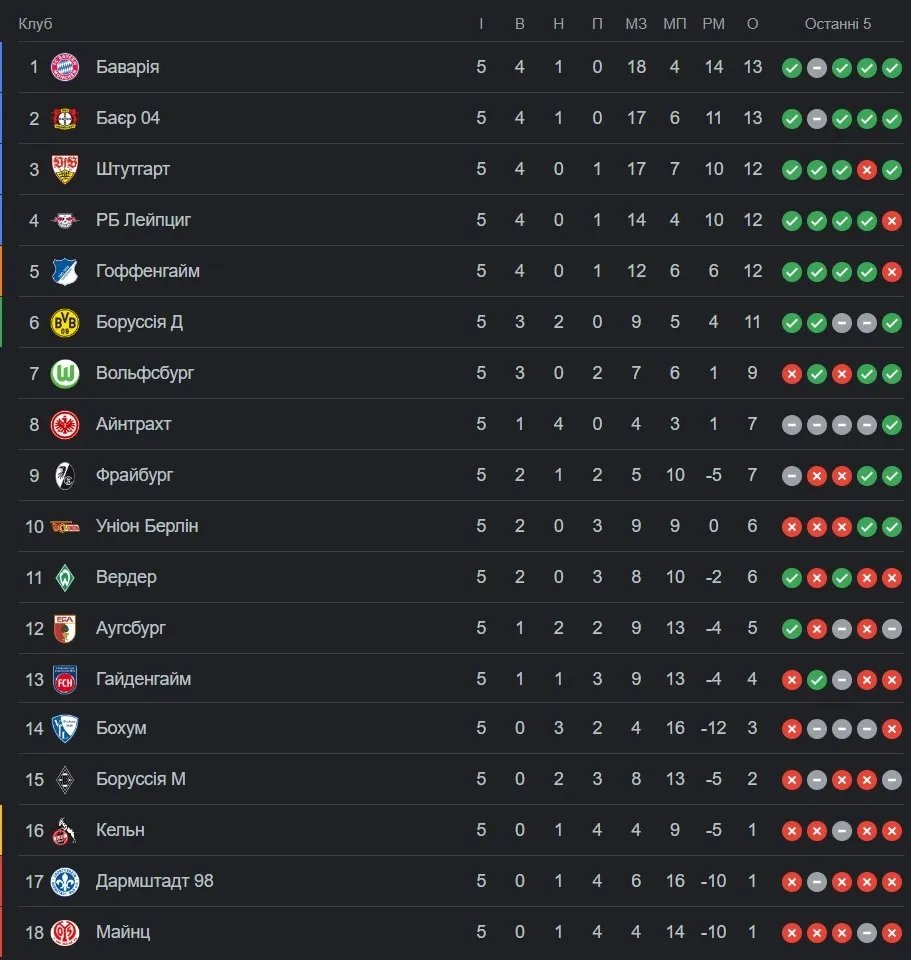The height and width of the screenshot is (960, 911).
Task: Open the Фрайбург team page link
Action: (135, 475)
